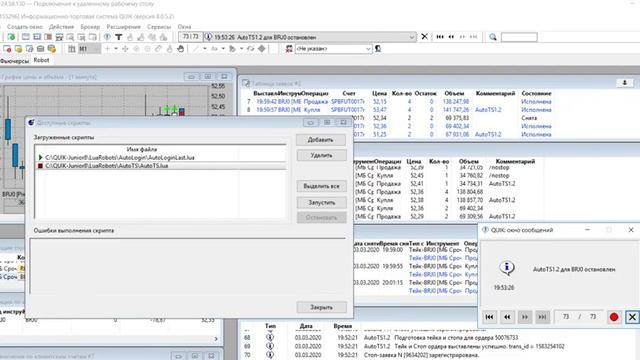640x360 pixels.
Task: Jump to first message in QUIK message window
Action: pos(489,317)
